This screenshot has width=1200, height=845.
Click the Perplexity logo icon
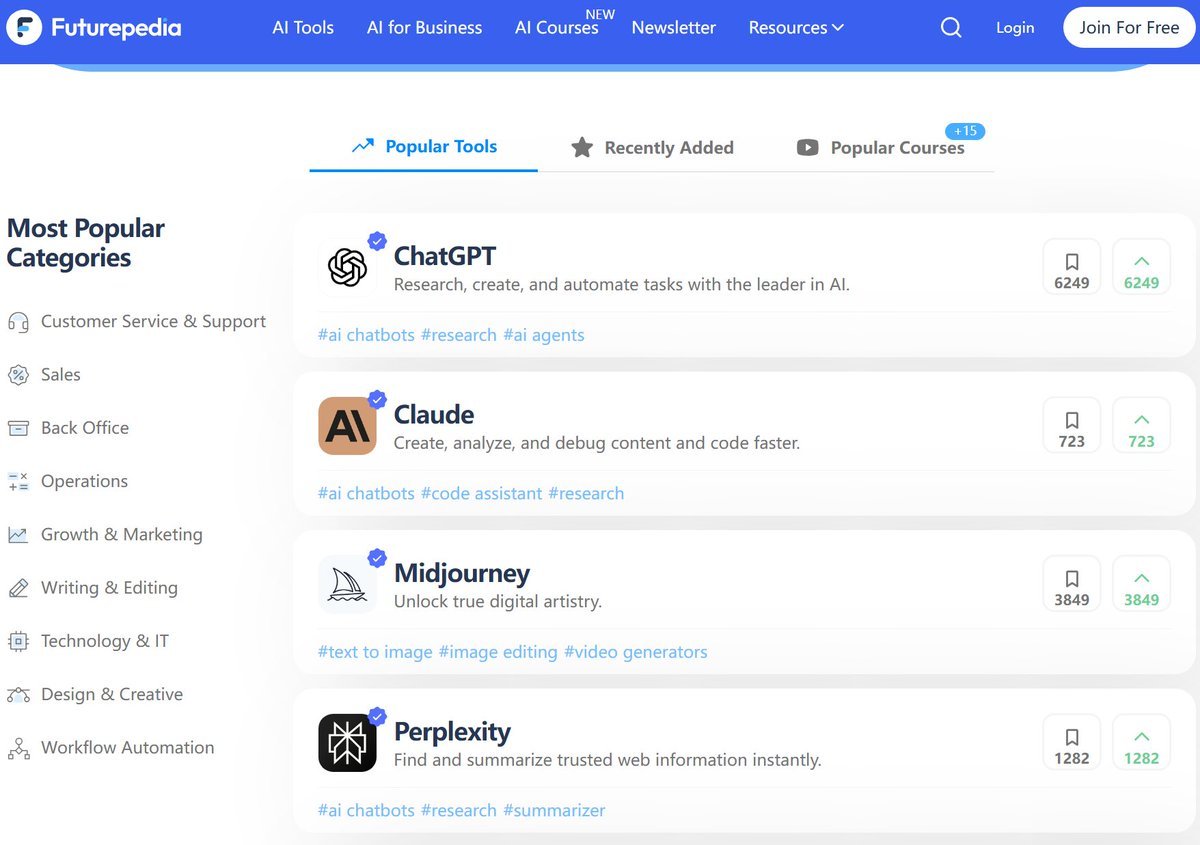pos(347,743)
